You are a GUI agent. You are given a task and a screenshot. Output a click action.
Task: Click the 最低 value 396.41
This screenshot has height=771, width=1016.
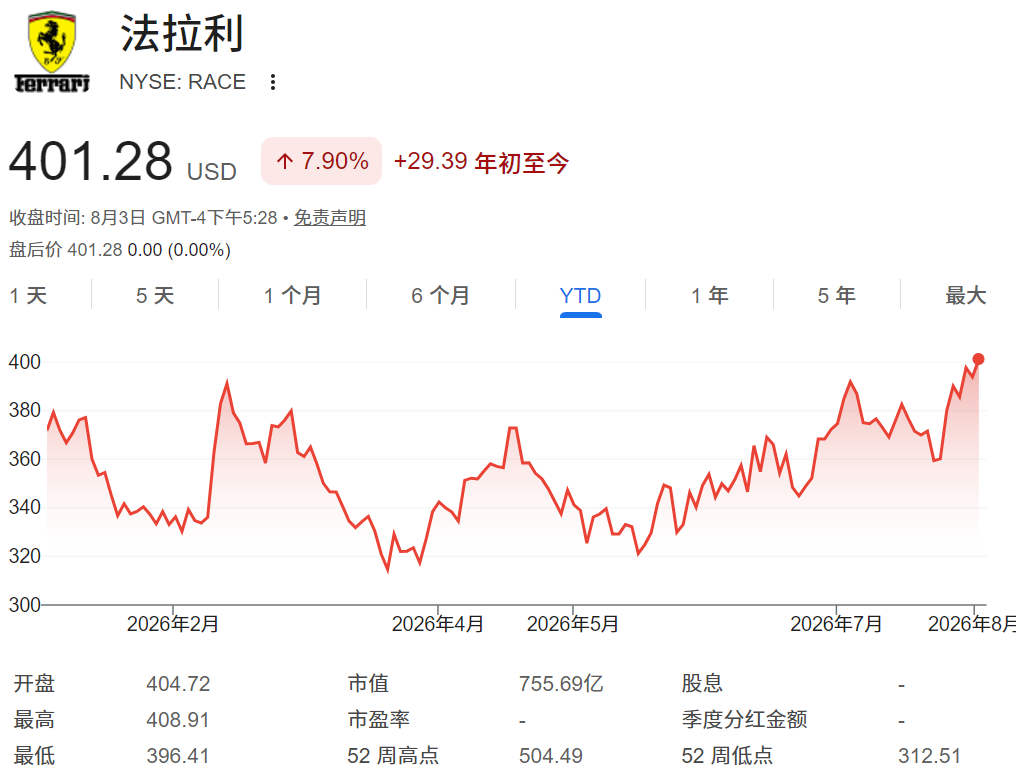coord(178,755)
